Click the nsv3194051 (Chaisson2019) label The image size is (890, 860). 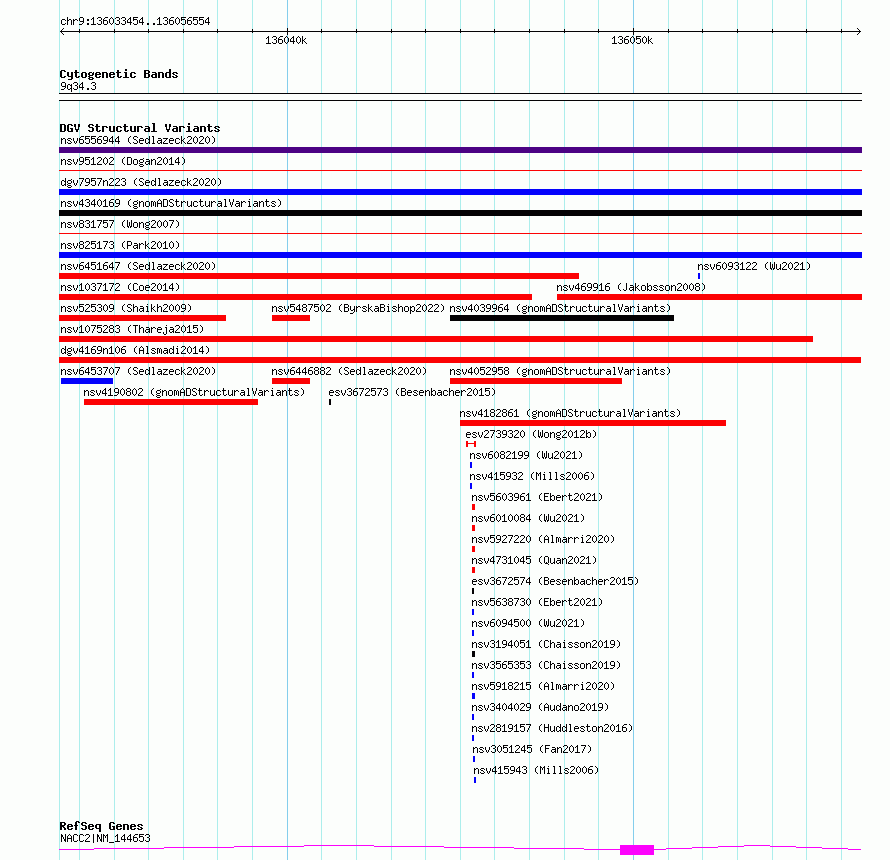tap(546, 644)
